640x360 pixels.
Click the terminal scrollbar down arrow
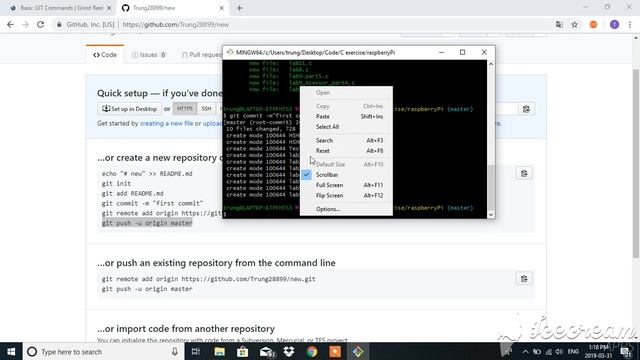pos(491,215)
